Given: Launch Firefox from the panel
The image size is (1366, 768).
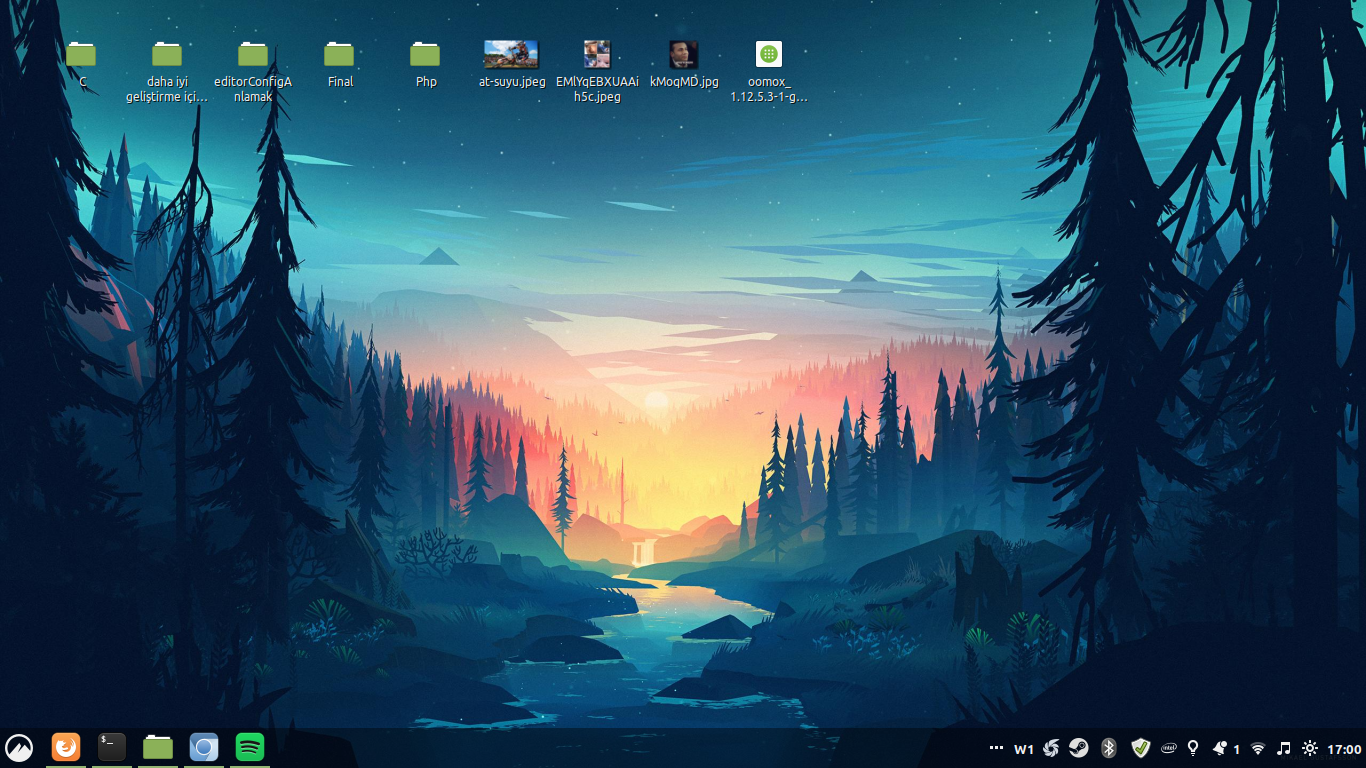Looking at the screenshot, I should (x=66, y=747).
